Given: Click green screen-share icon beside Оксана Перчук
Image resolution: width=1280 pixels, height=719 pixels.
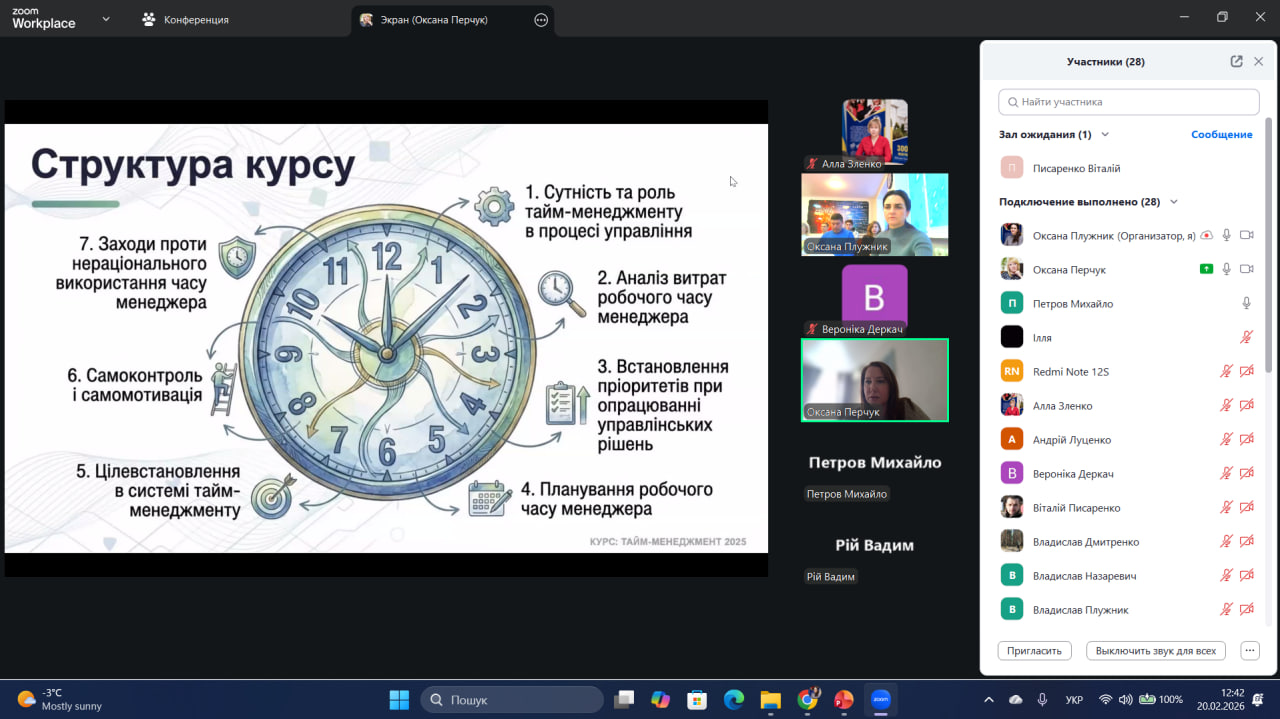Looking at the screenshot, I should point(1207,269).
